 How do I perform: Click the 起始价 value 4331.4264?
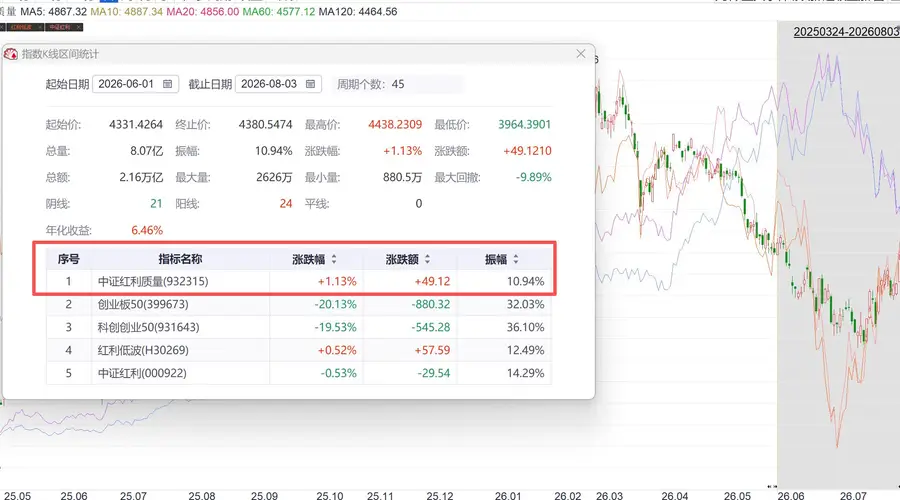tap(136, 125)
